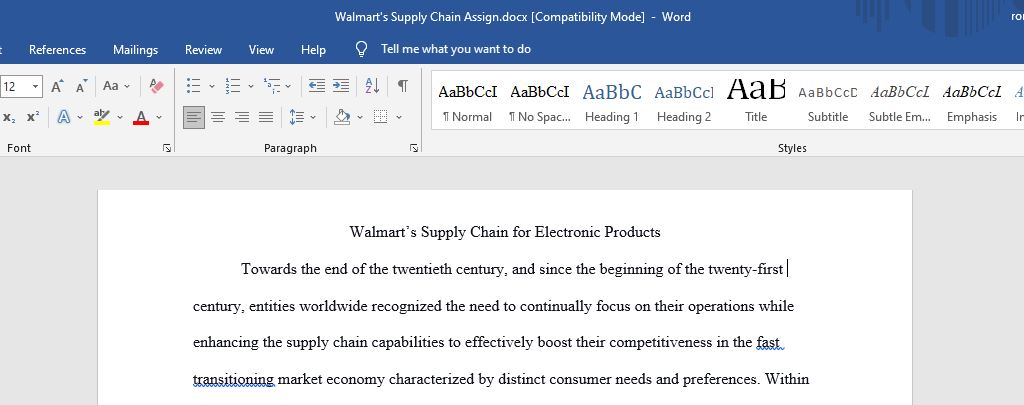Apply the Normal style
This screenshot has width=1024, height=405.
tap(468, 102)
